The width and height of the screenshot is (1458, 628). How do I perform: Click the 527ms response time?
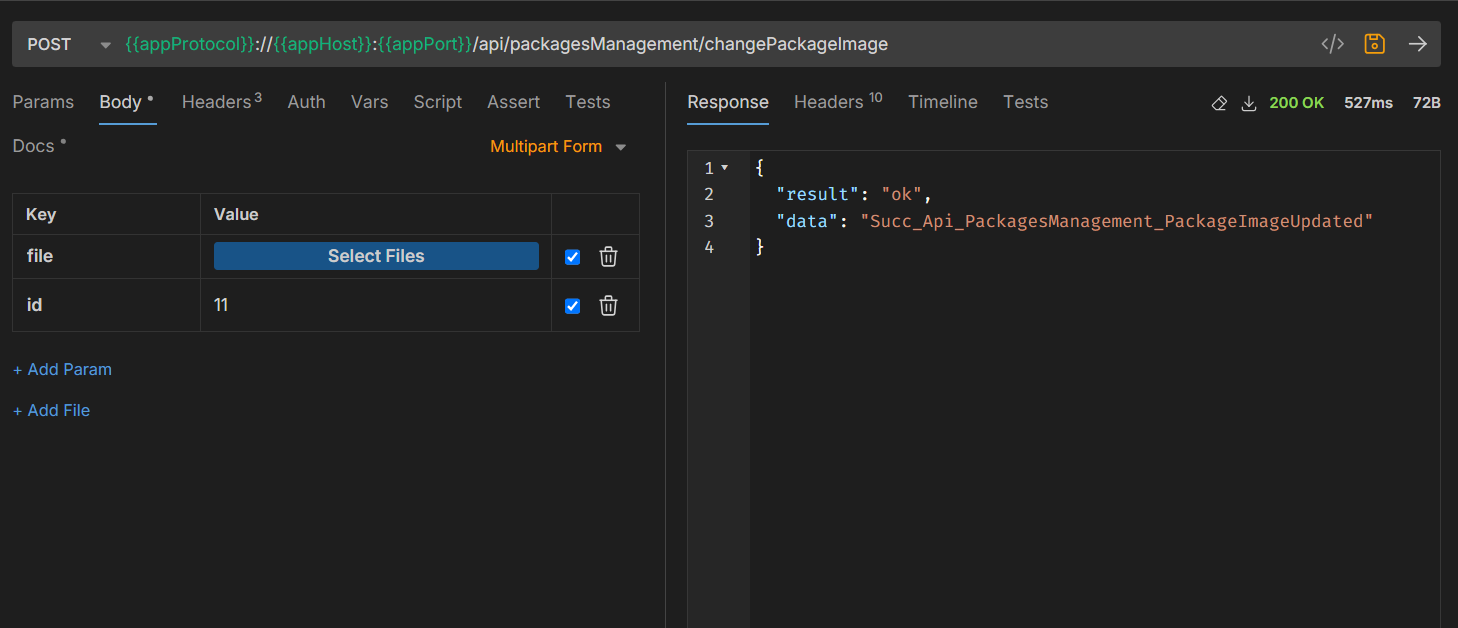coord(1368,103)
